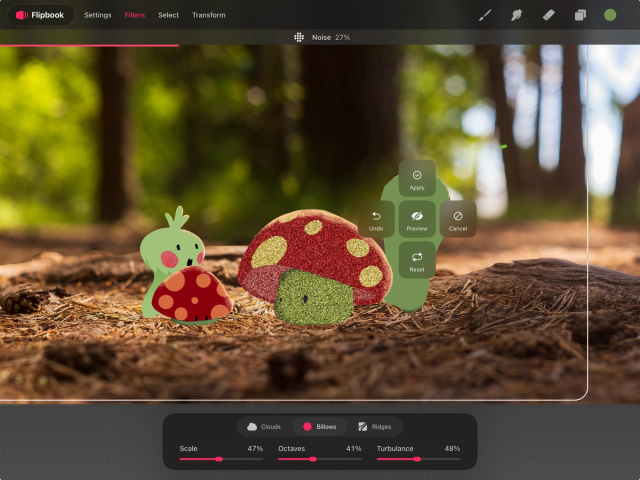
Task: Open the green color picker swatch
Action: coord(610,15)
